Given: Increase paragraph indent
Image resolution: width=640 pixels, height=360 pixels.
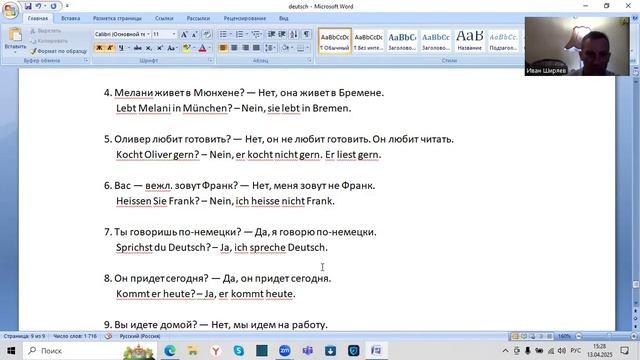Looking at the screenshot, I should [282, 34].
